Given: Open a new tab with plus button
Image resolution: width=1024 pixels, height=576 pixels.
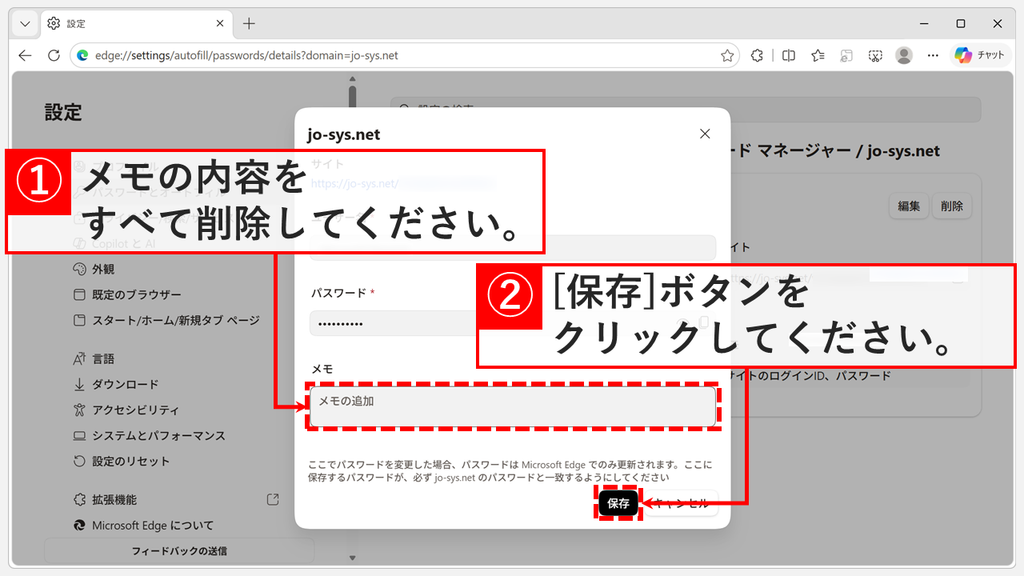Looking at the screenshot, I should pyautogui.click(x=249, y=24).
